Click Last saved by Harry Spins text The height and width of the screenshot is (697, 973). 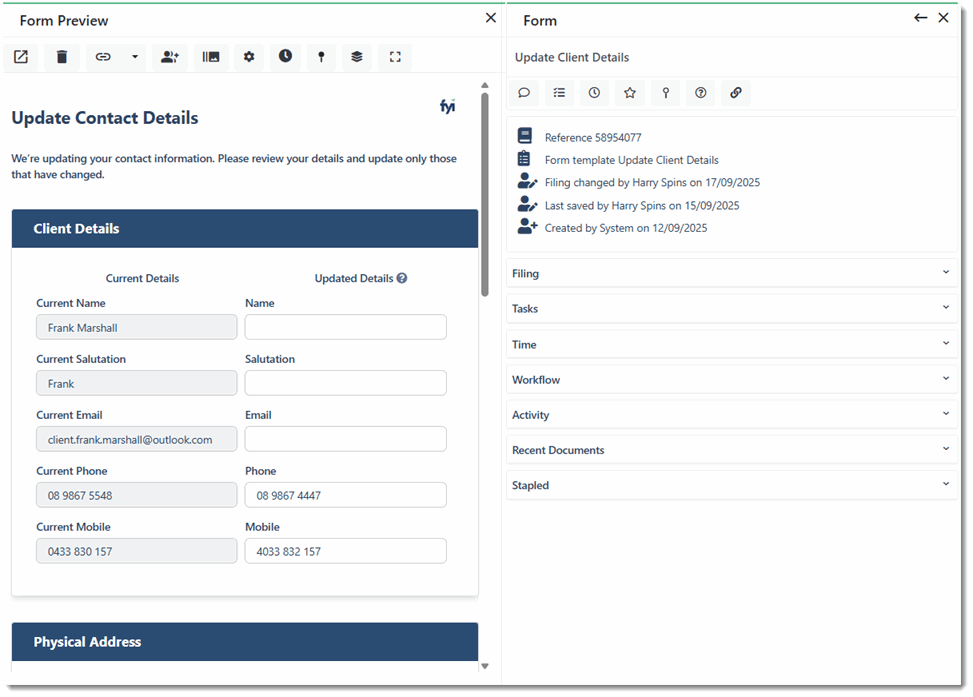(642, 205)
